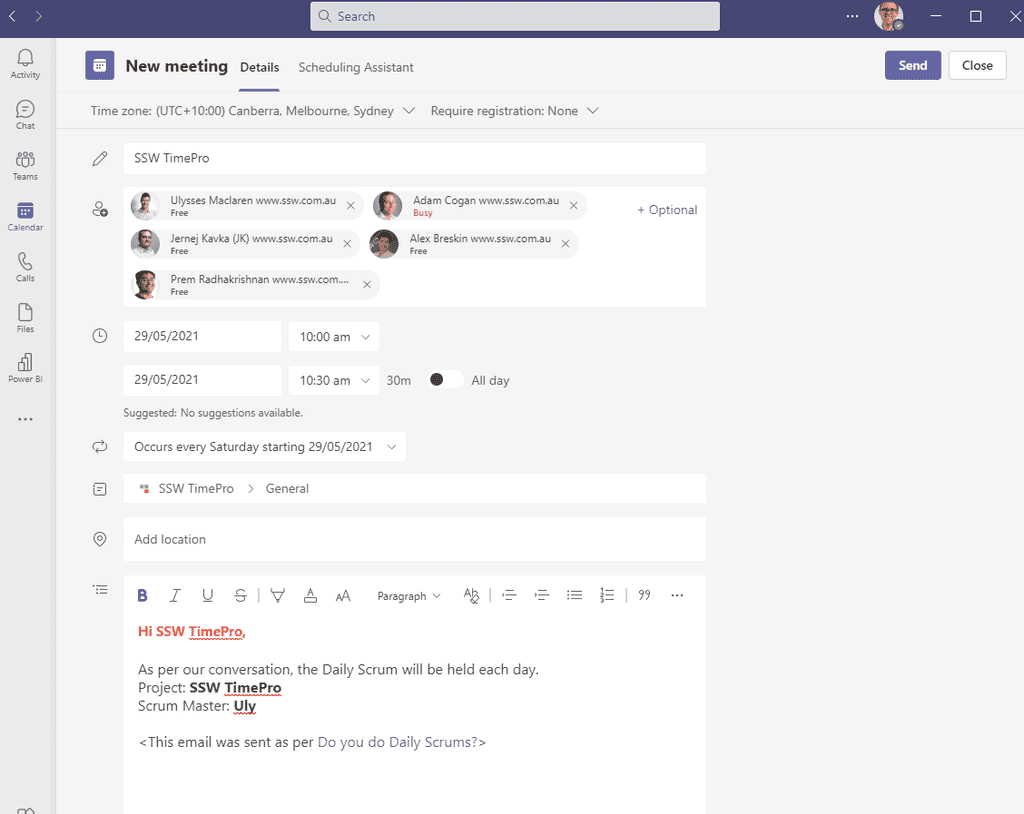
Task: Select the Activity bell icon
Action: (25, 62)
